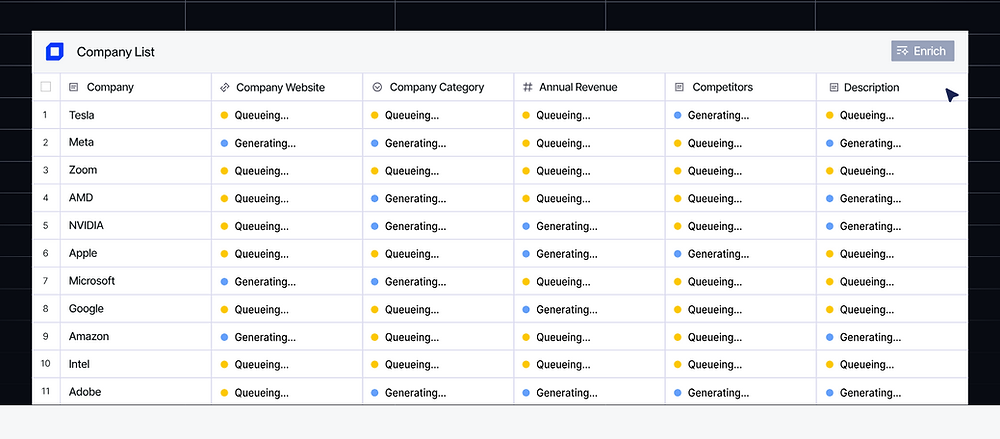Select the Adobe company cell
The width and height of the screenshot is (1000, 439).
coord(136,391)
